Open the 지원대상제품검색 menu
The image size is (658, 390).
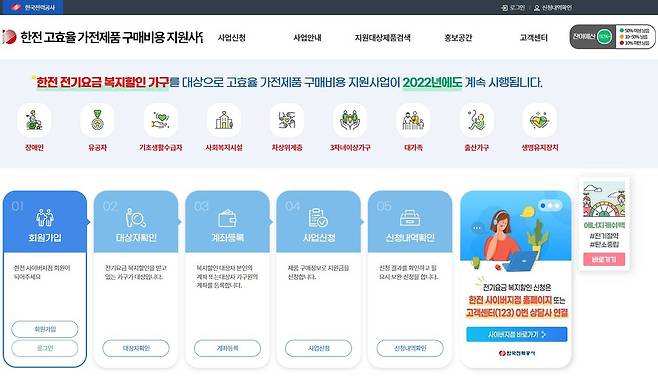click(382, 38)
